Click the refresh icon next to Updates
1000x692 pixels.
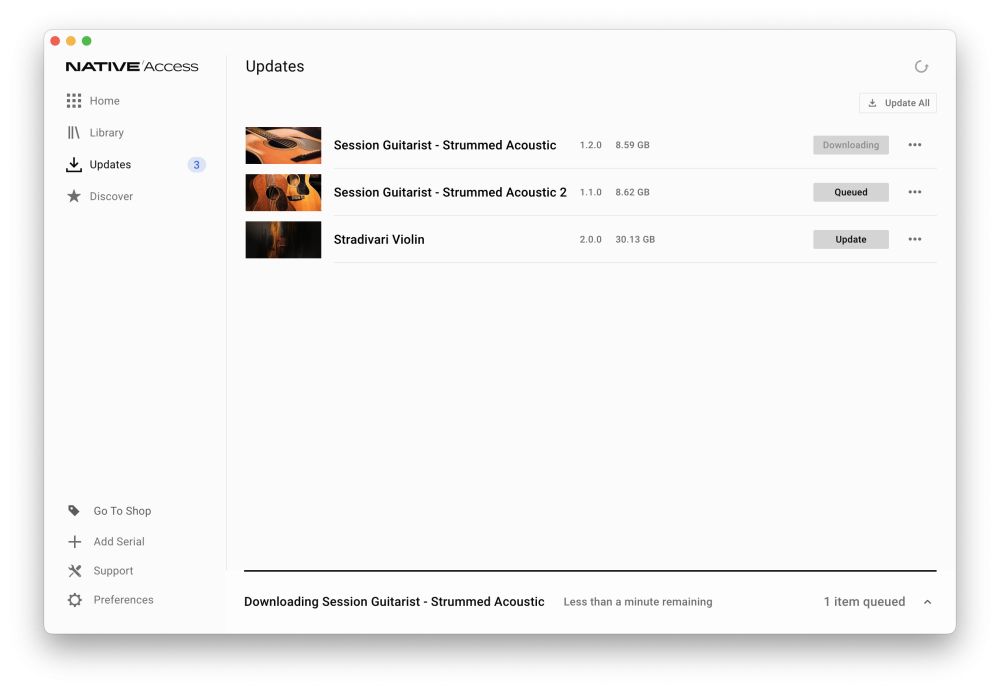(x=921, y=66)
